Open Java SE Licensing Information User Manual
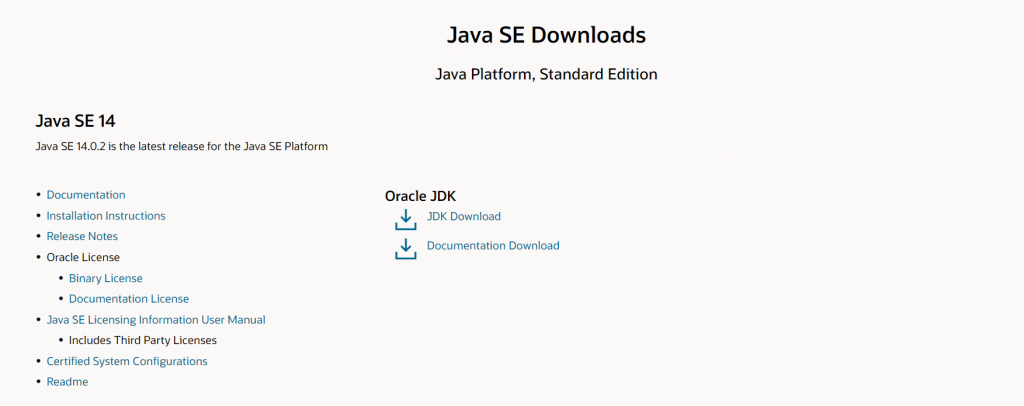 (x=156, y=320)
